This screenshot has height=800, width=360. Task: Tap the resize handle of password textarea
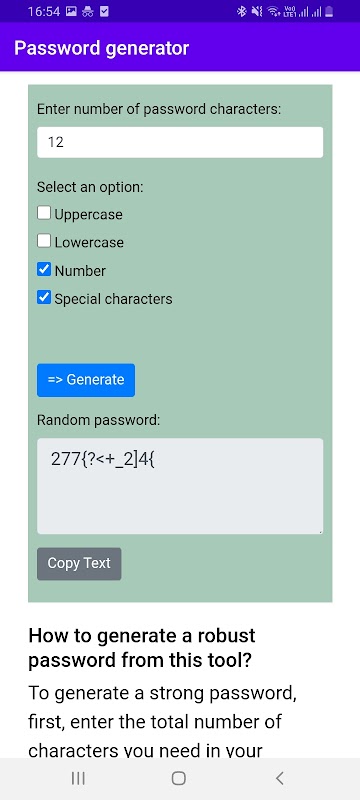320,531
